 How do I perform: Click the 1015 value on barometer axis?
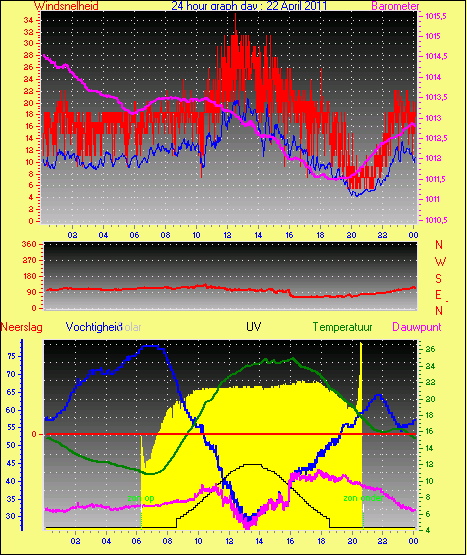(x=433, y=36)
